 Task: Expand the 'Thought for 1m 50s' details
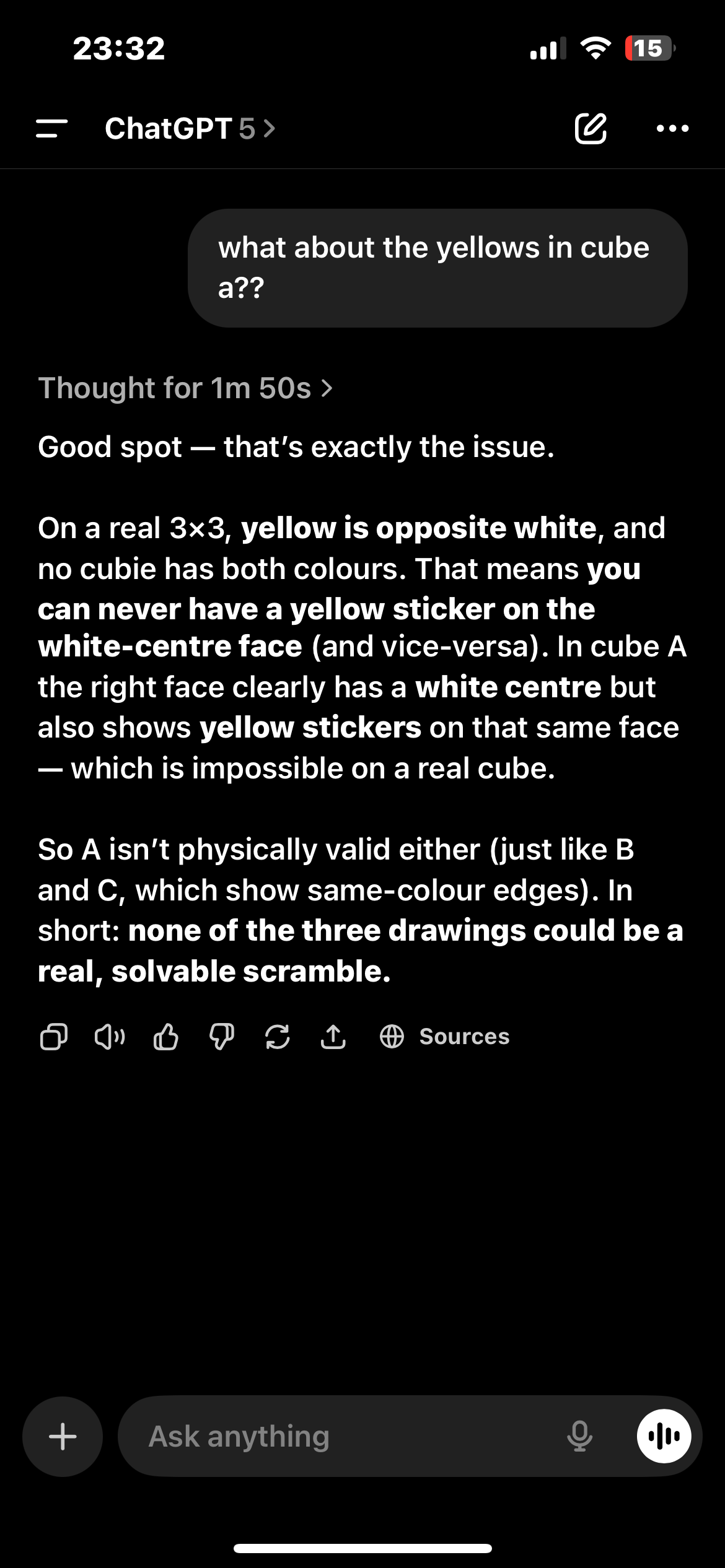click(x=186, y=388)
